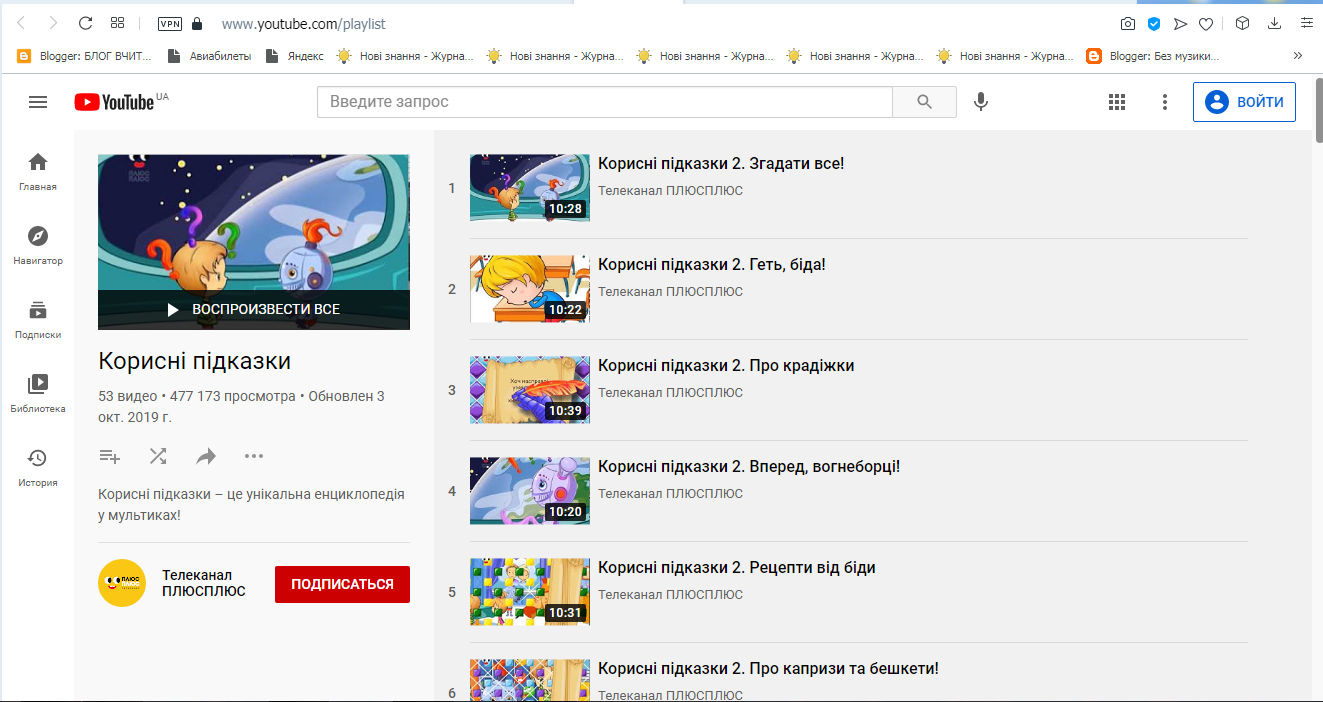Open Подписки in the sidebar
The height and width of the screenshot is (702, 1323).
pyautogui.click(x=37, y=319)
